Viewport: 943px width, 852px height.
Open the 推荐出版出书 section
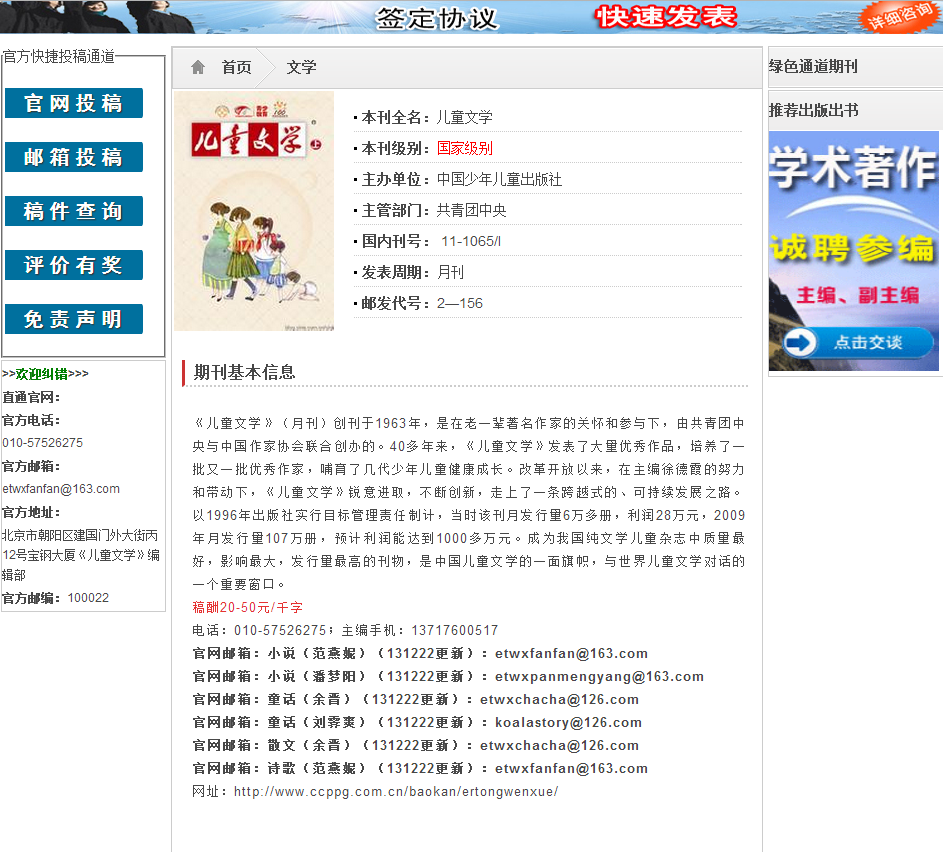[813, 110]
